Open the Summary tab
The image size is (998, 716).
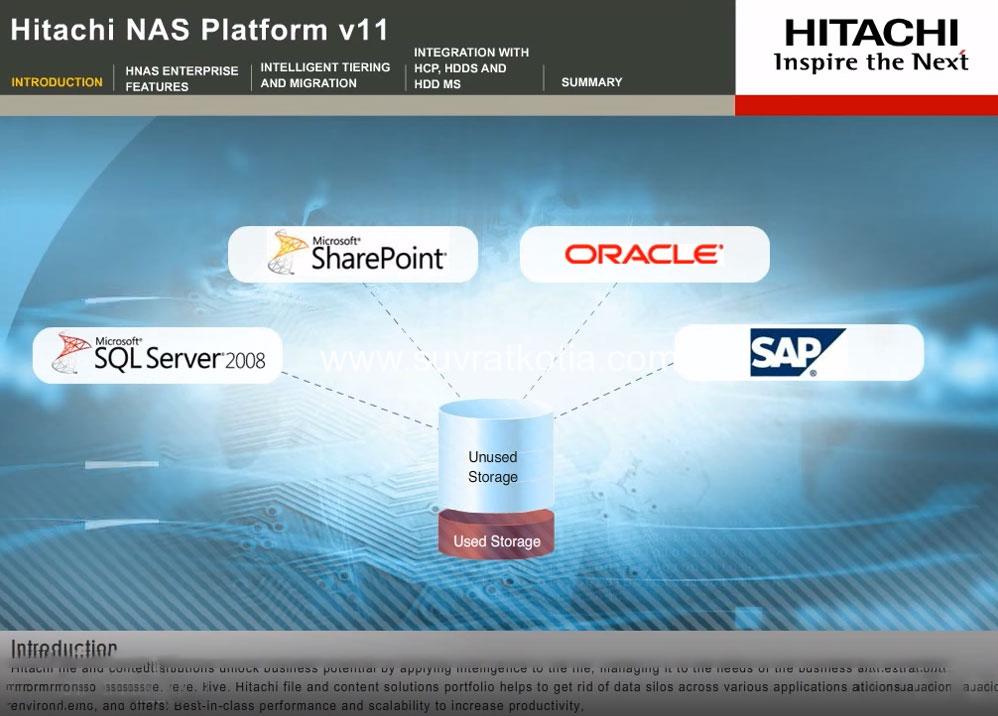point(591,82)
